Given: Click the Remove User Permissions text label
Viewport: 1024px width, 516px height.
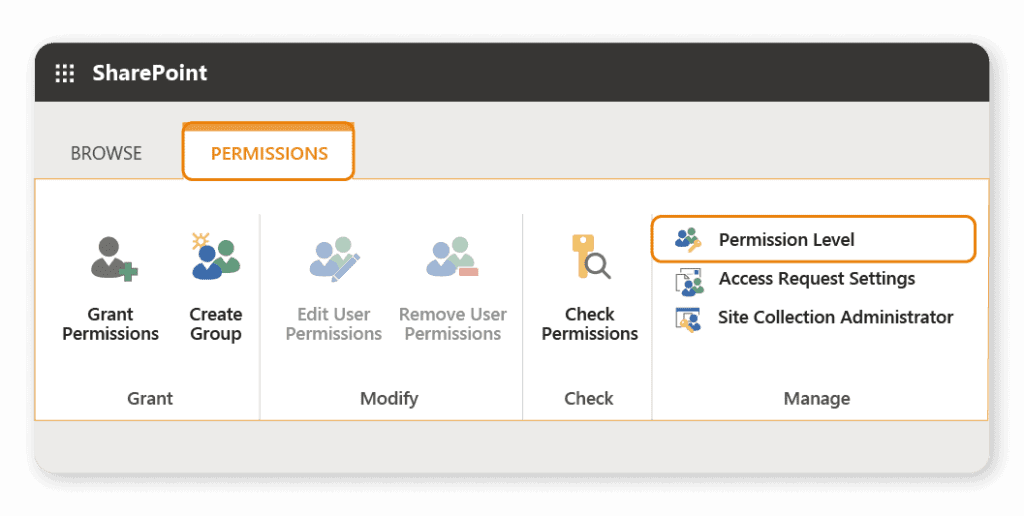Looking at the screenshot, I should [452, 324].
